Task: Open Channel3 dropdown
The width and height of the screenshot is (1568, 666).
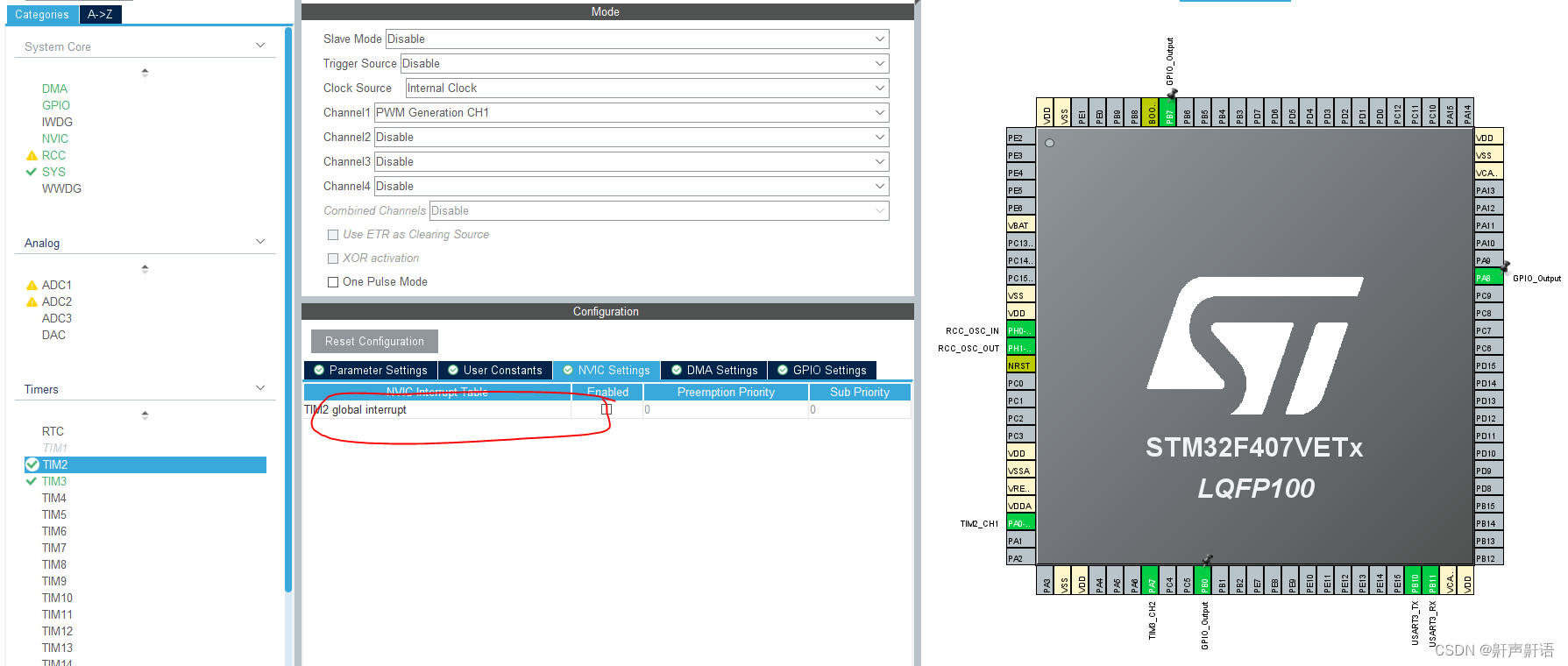Action: pos(631,162)
